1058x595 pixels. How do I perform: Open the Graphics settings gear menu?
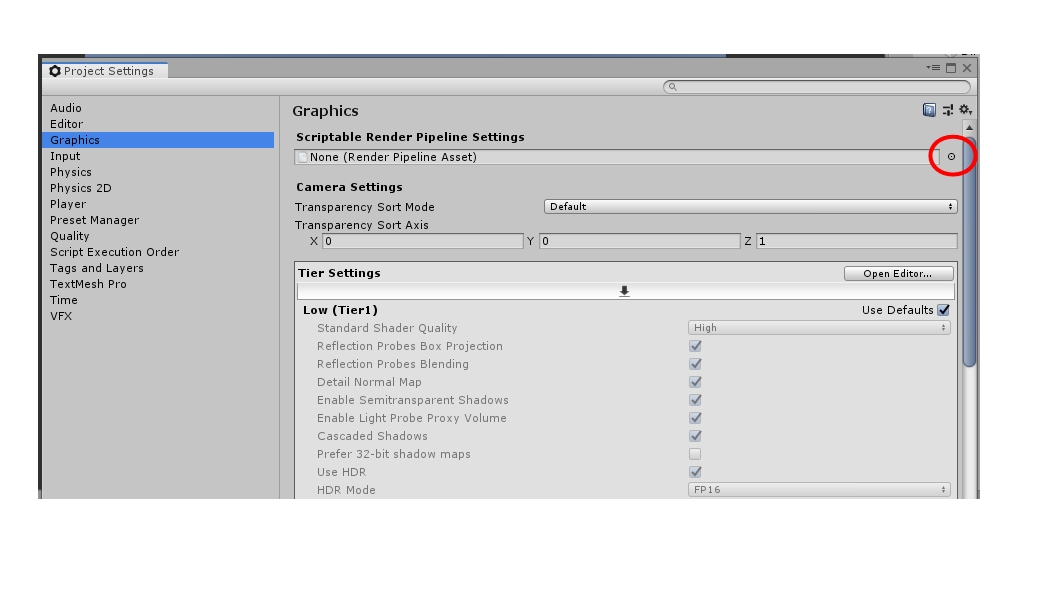pyautogui.click(x=966, y=109)
